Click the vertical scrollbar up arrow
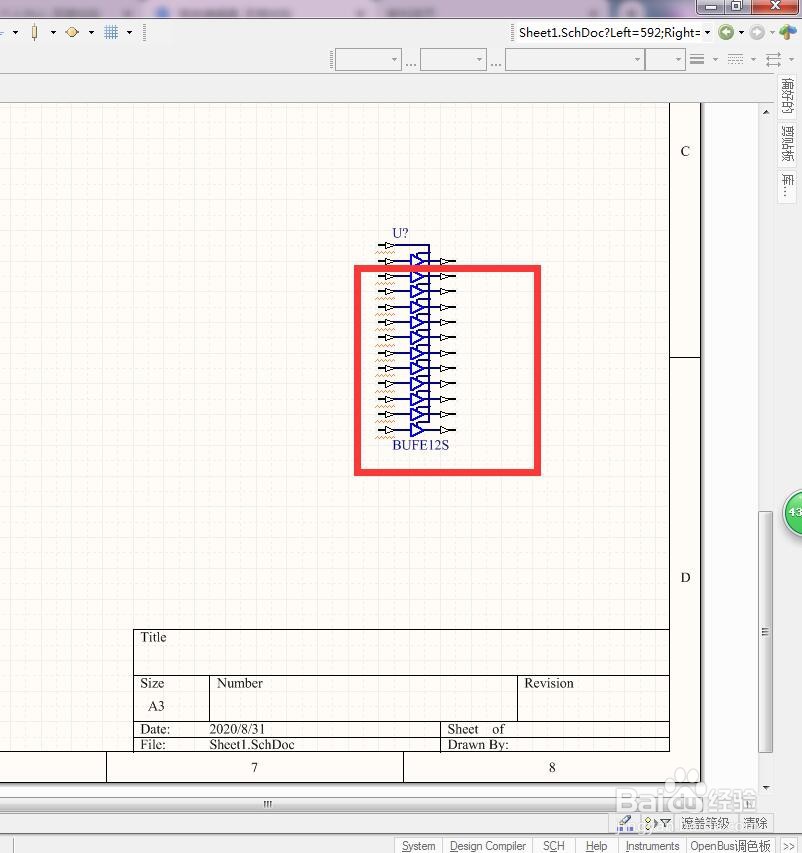 click(x=766, y=112)
